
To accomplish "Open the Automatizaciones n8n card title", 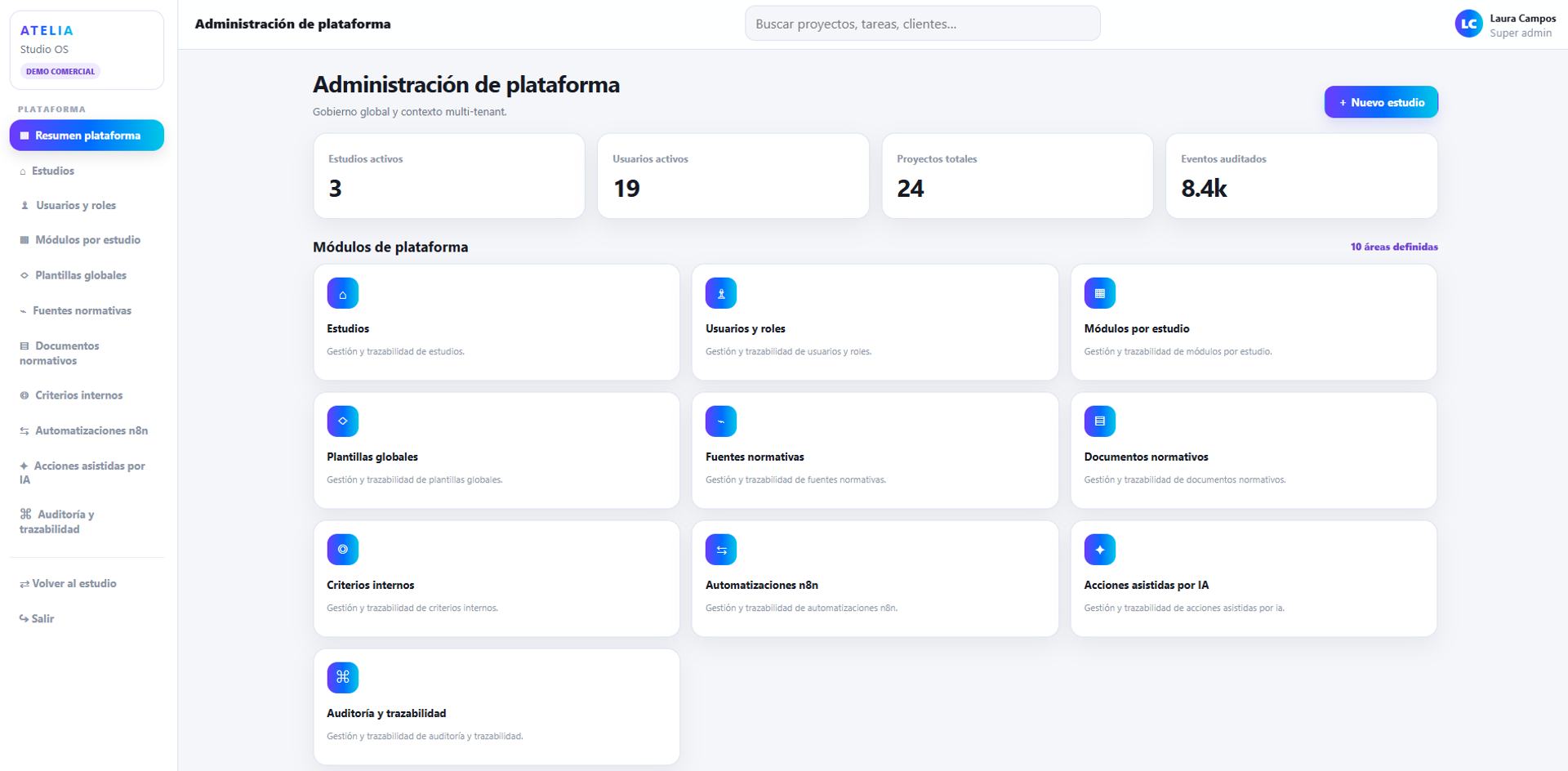I will click(x=761, y=585).
